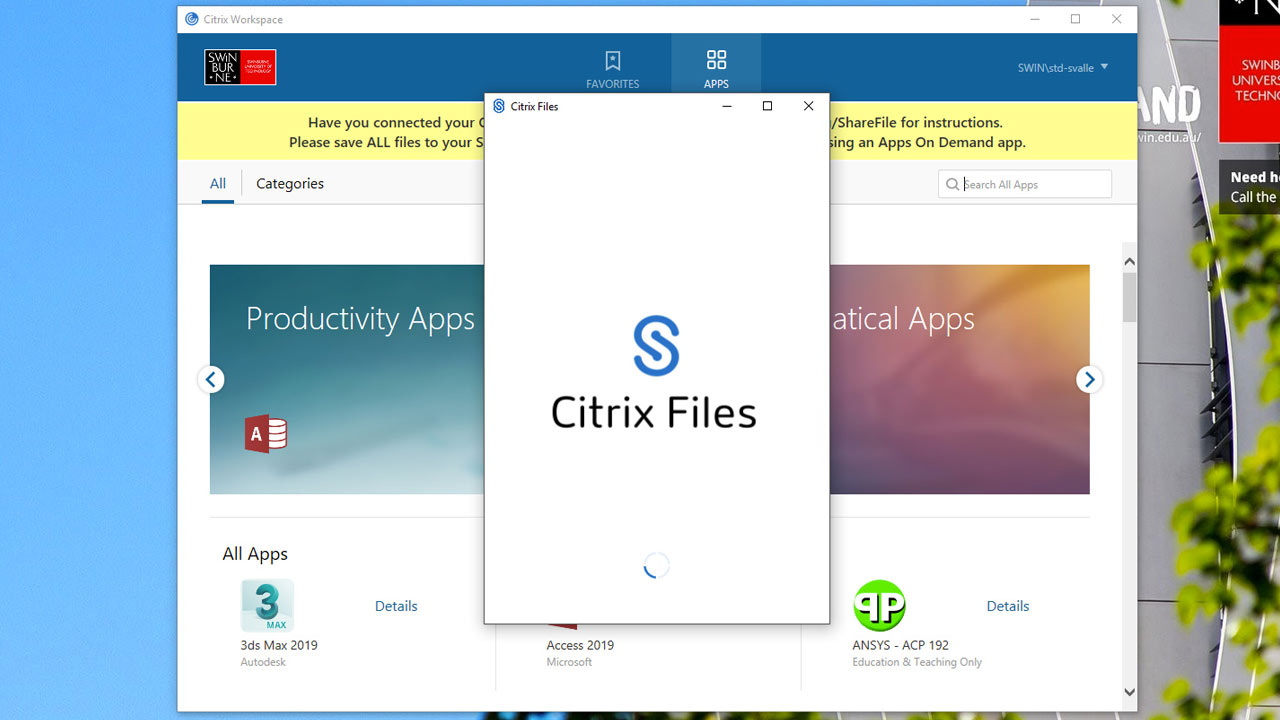Go to the next carousel slide
The image size is (1280, 720).
pos(1089,379)
